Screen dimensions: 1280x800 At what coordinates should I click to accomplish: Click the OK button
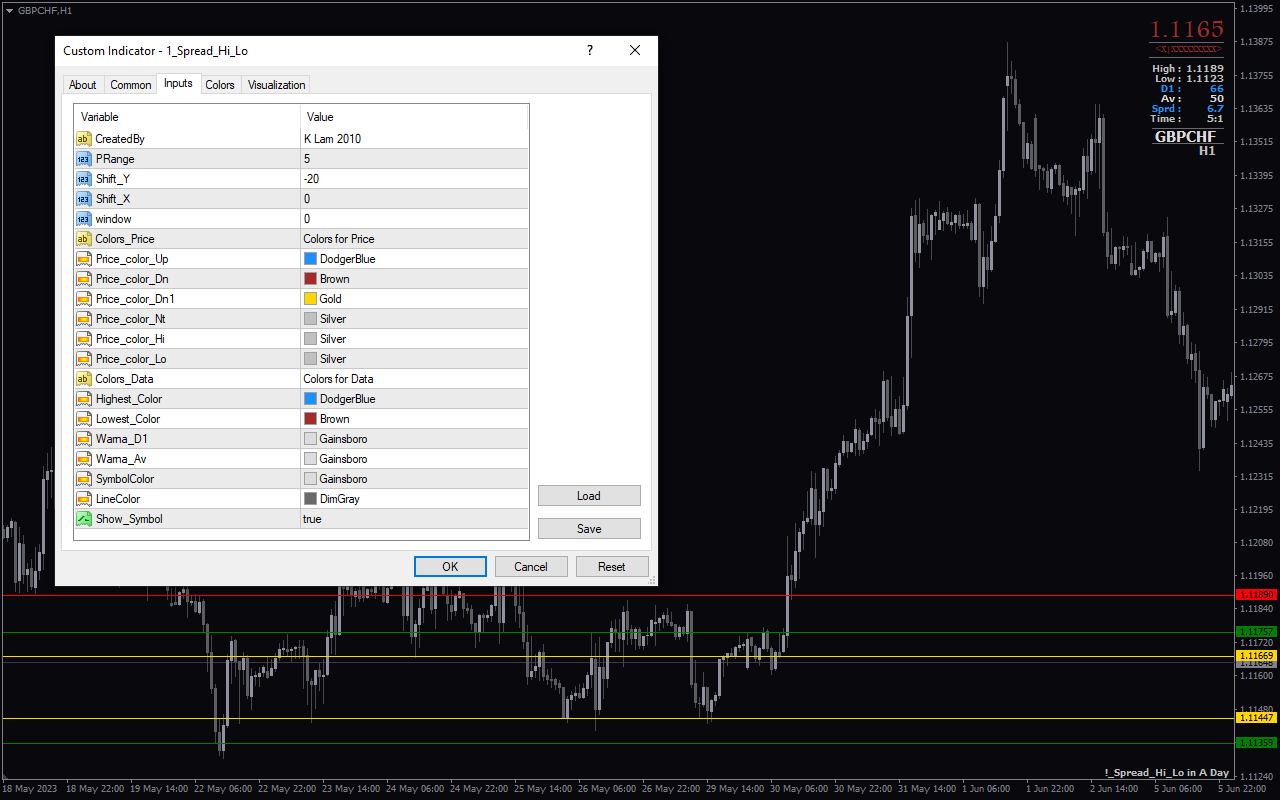point(450,567)
